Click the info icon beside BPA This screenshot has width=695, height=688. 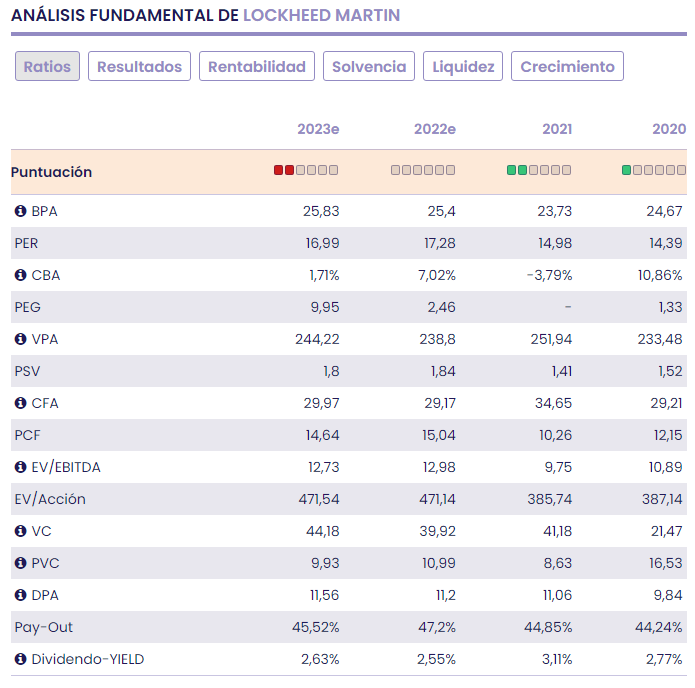[x=20, y=211]
